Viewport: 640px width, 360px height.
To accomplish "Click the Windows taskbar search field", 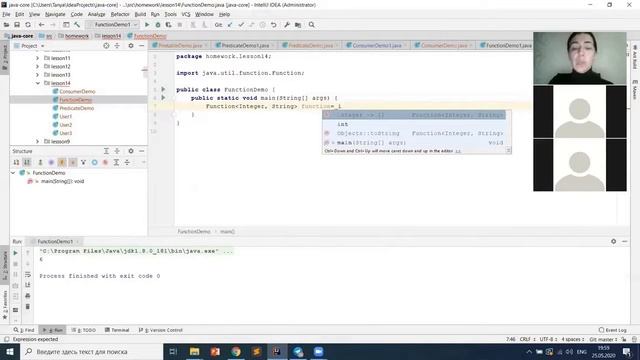I will [x=92, y=351].
